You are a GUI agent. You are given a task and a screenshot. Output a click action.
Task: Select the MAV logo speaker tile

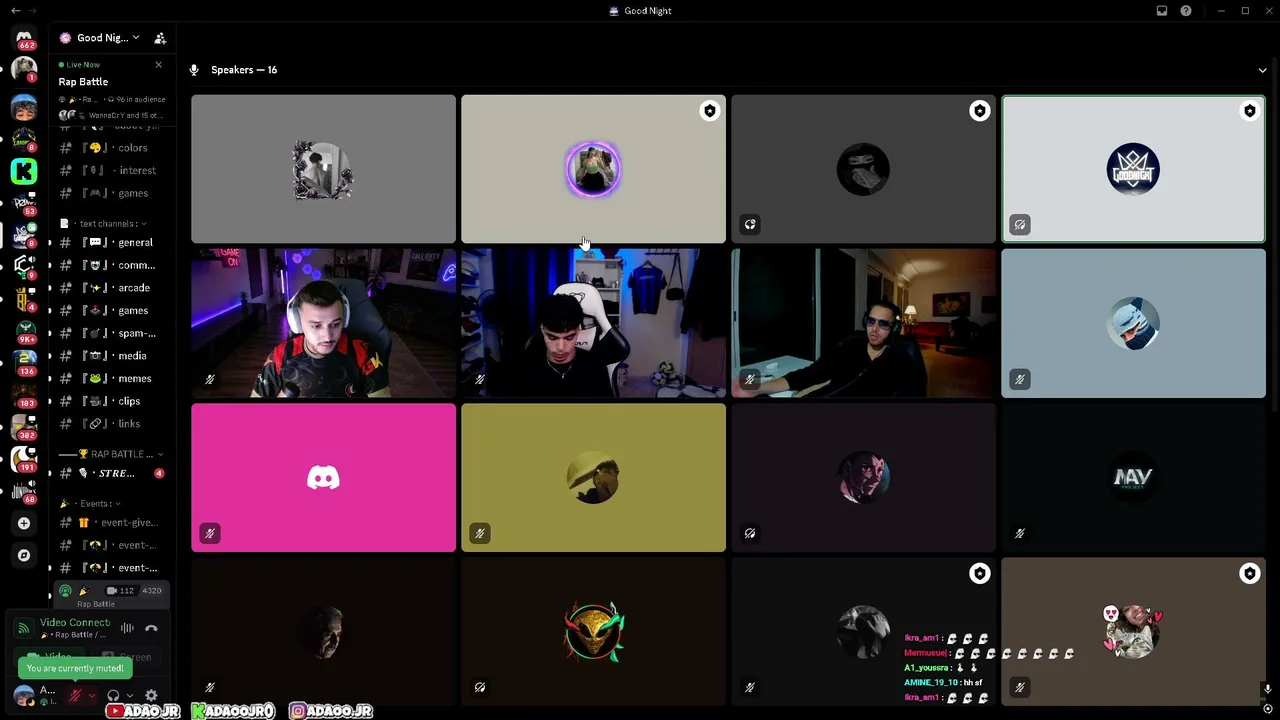[x=1133, y=477]
